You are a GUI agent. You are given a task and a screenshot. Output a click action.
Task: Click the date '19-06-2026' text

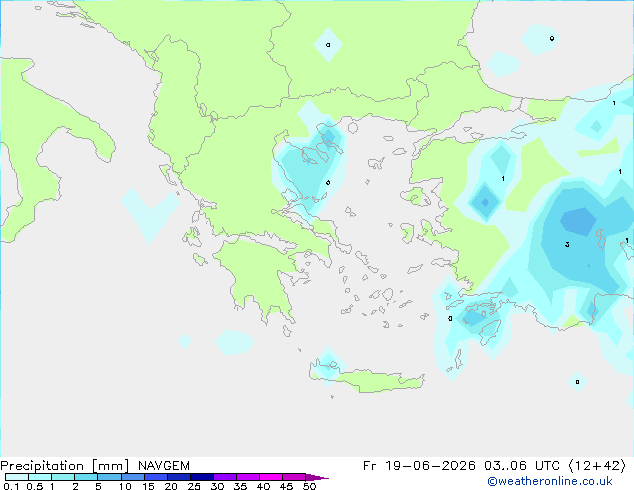(x=430, y=466)
